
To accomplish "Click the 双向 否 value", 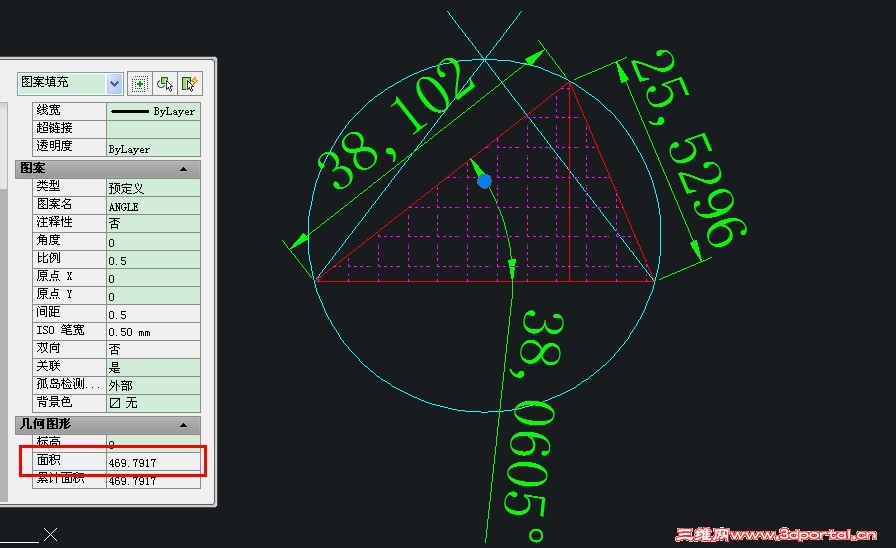I will click(153, 349).
